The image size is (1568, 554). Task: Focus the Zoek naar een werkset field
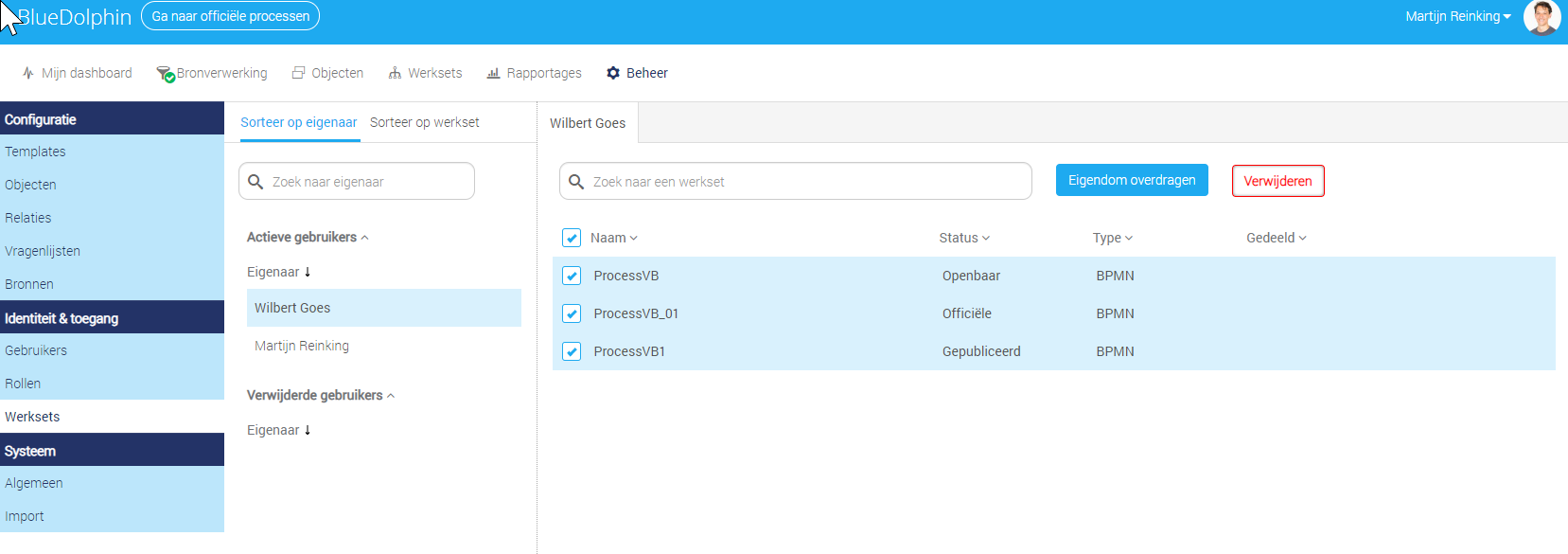coord(796,181)
